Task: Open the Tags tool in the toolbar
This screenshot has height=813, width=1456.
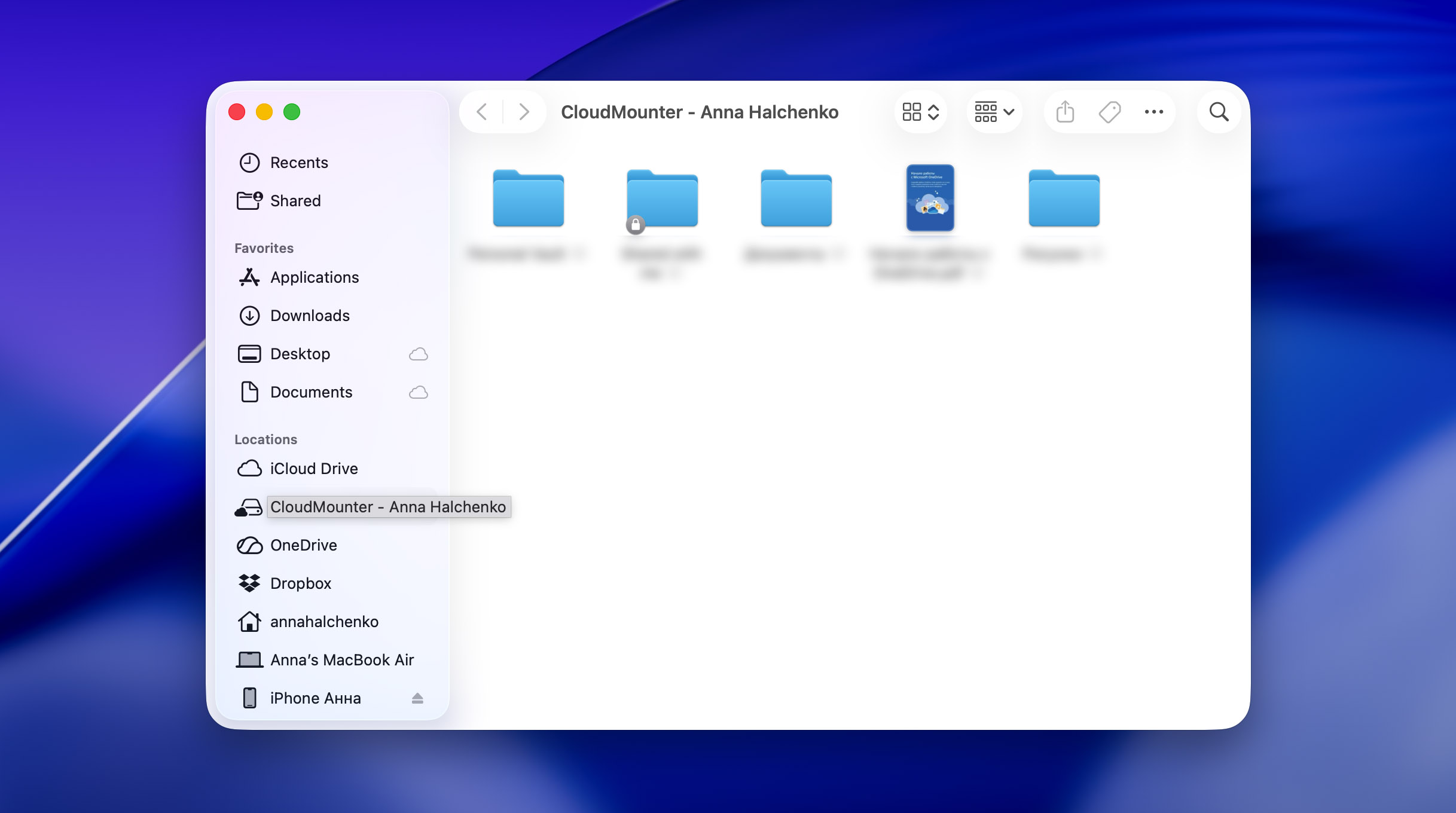Action: [1109, 111]
